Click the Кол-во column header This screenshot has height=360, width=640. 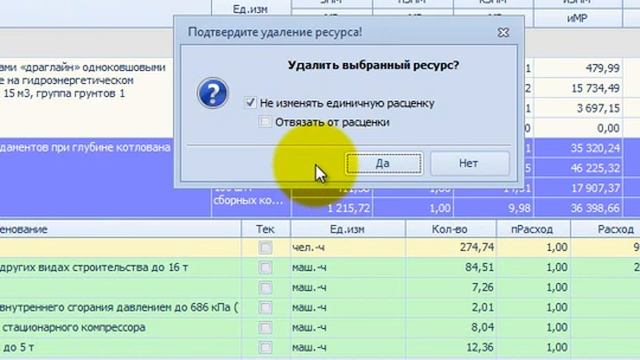(450, 229)
